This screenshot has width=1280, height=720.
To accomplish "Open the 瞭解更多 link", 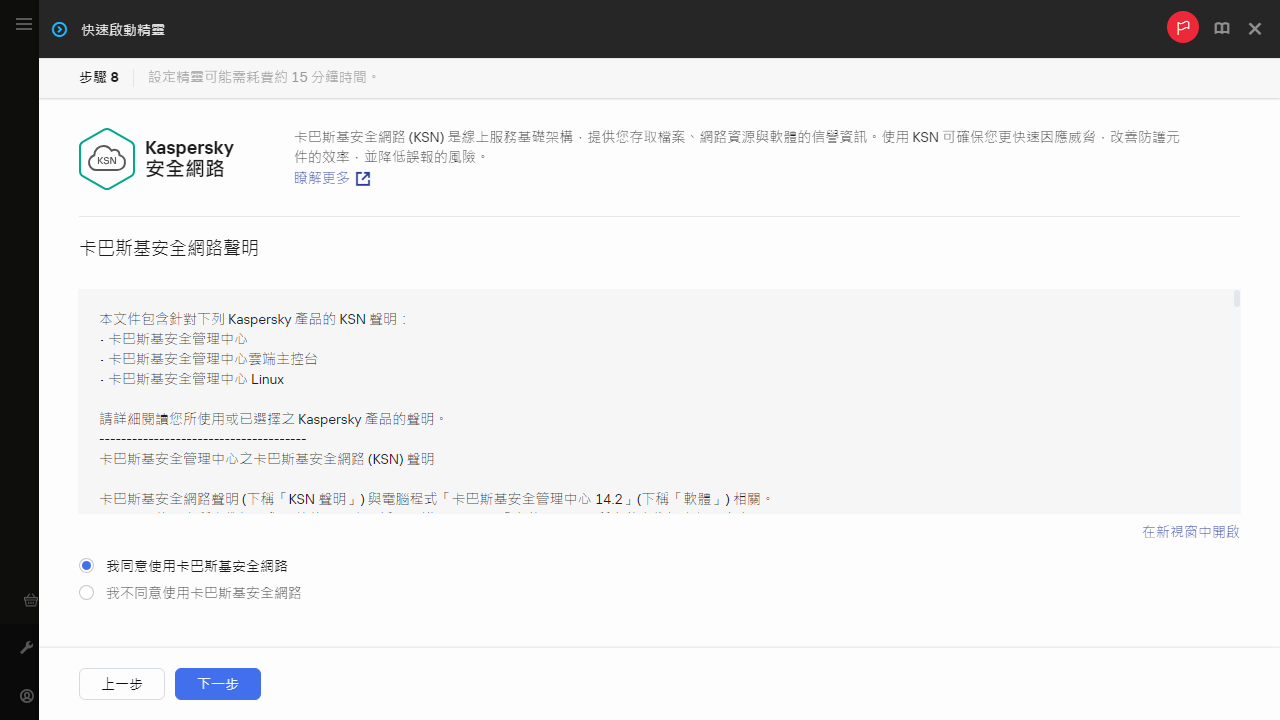I will click(322, 178).
